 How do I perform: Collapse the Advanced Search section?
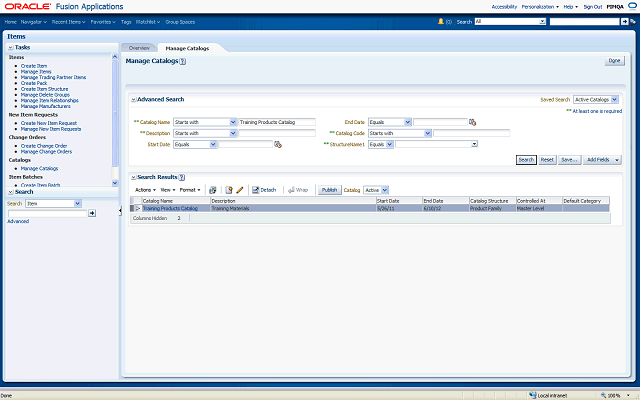click(x=133, y=100)
